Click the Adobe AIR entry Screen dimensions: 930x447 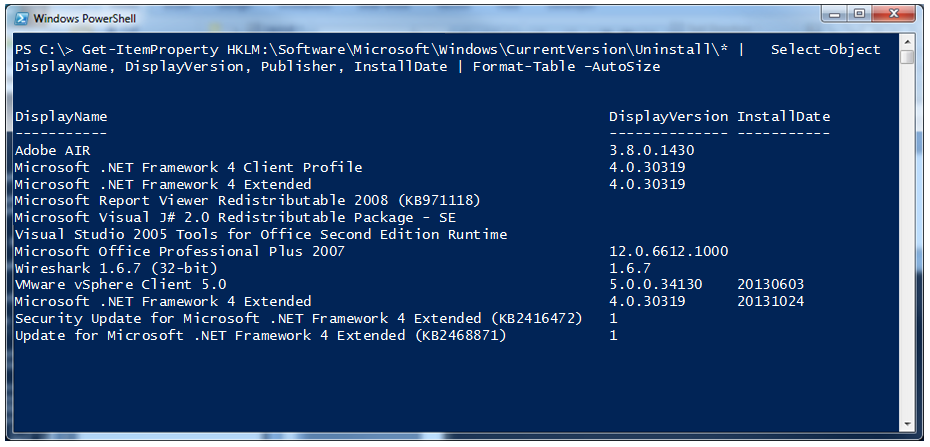click(53, 151)
